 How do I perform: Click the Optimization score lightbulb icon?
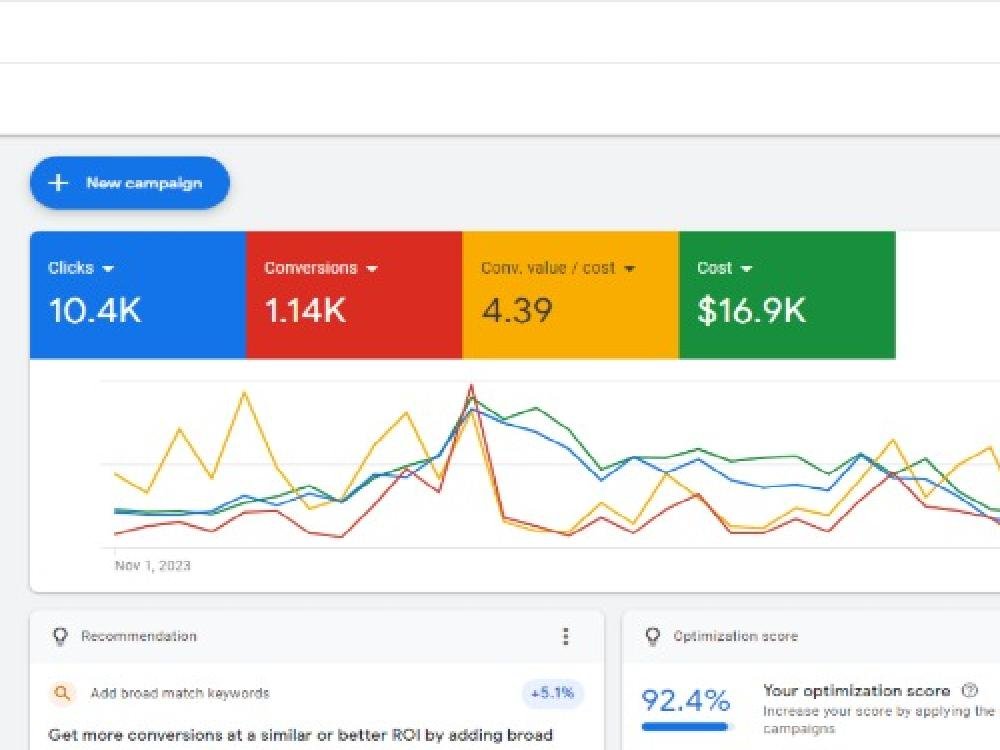tap(653, 636)
